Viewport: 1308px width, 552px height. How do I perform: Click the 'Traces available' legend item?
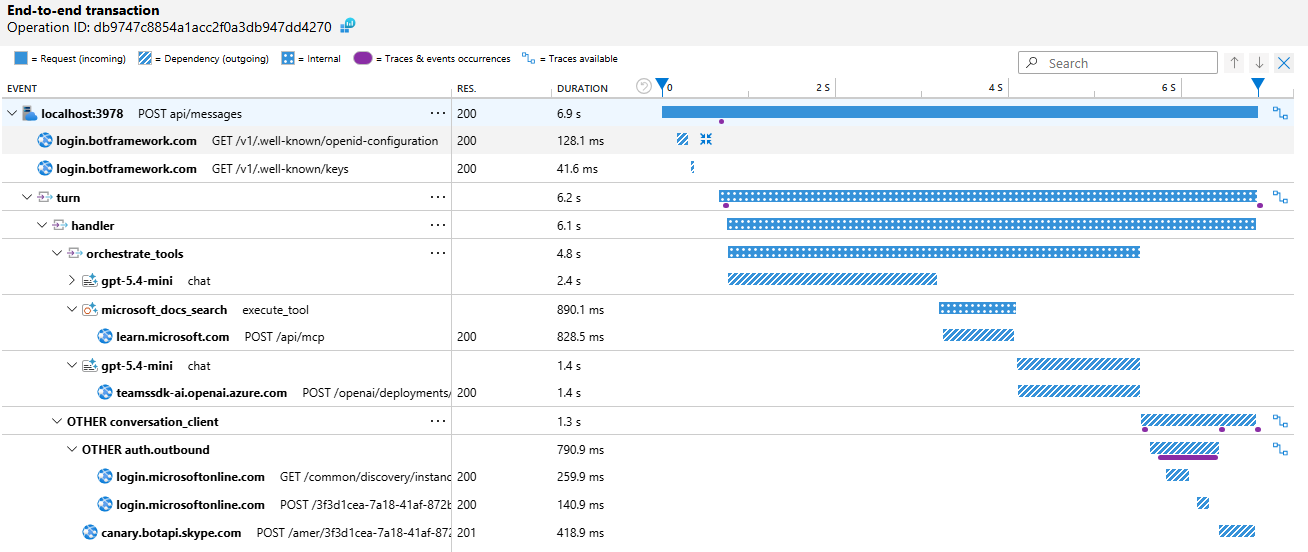point(569,59)
